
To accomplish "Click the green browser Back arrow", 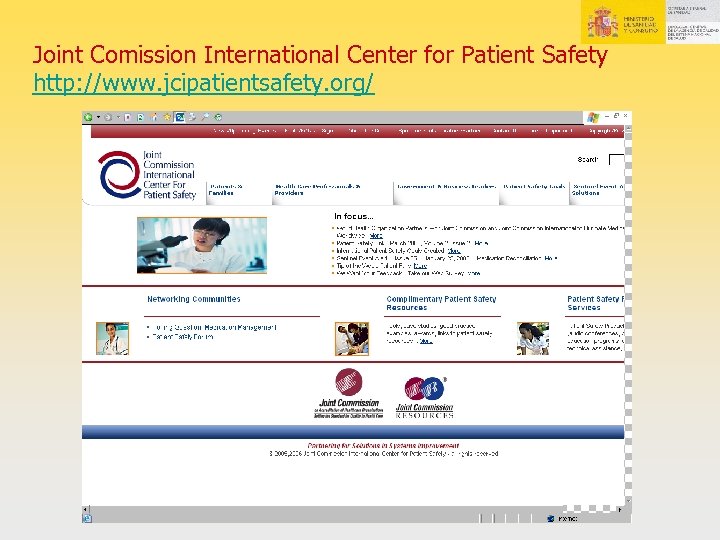I will point(88,117).
